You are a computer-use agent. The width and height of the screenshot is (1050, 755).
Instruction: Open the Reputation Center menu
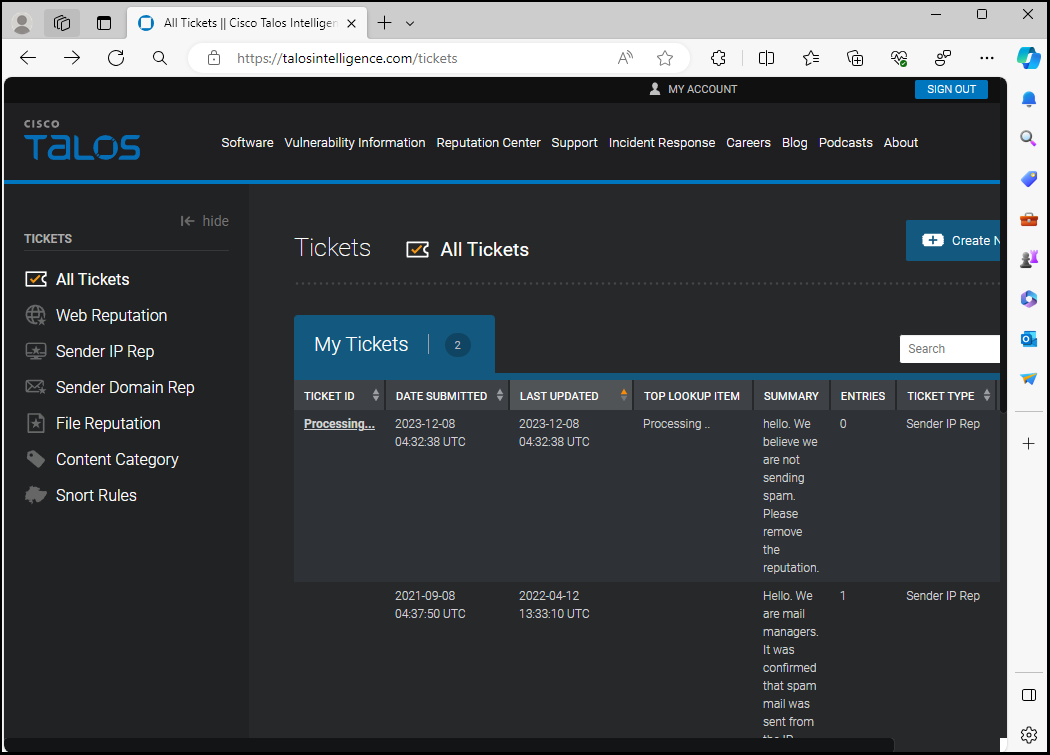pos(488,143)
